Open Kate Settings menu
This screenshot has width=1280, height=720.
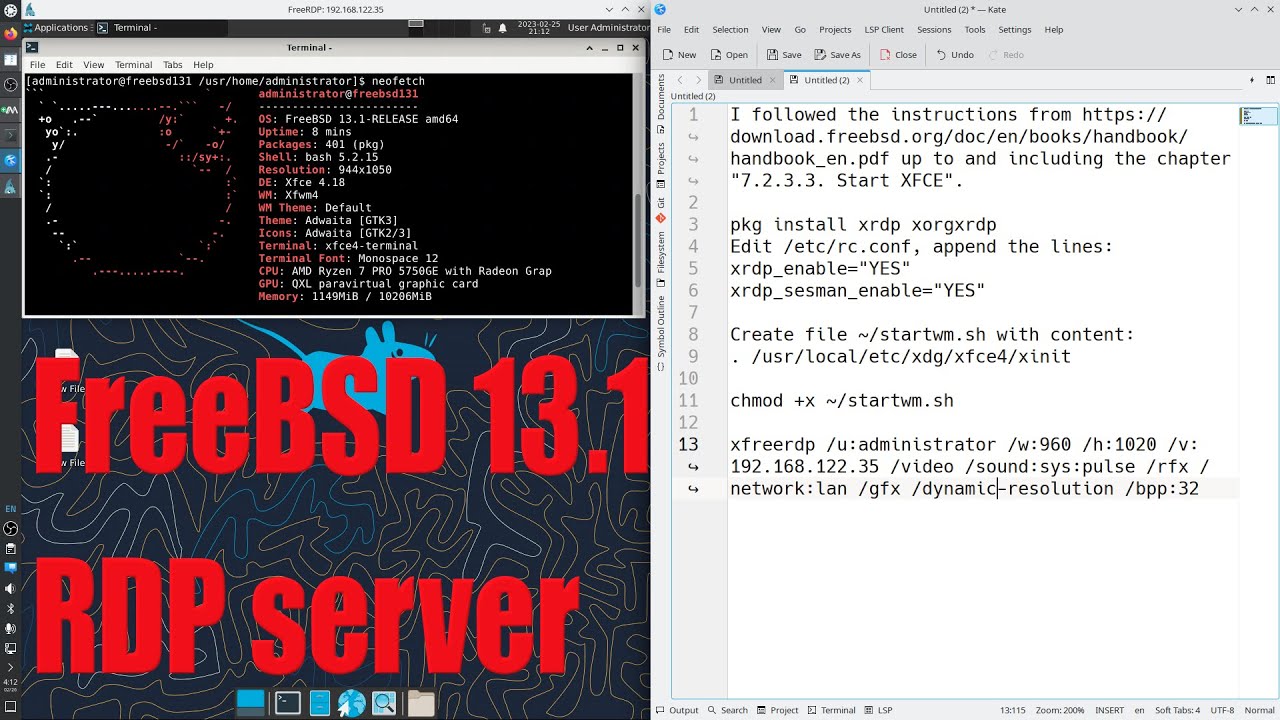(1015, 30)
